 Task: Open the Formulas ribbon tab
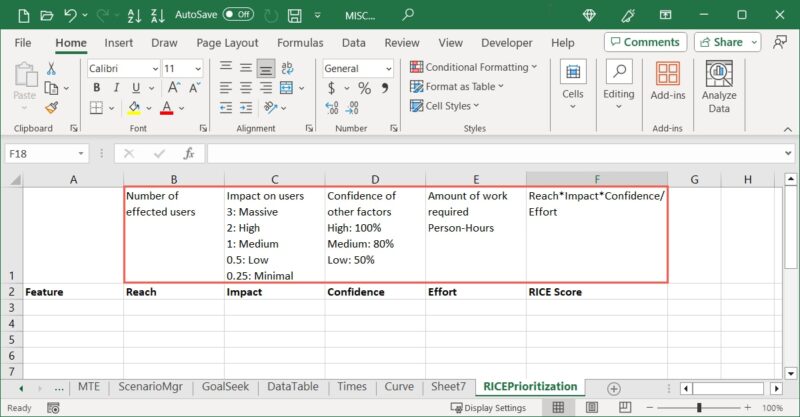click(x=300, y=43)
